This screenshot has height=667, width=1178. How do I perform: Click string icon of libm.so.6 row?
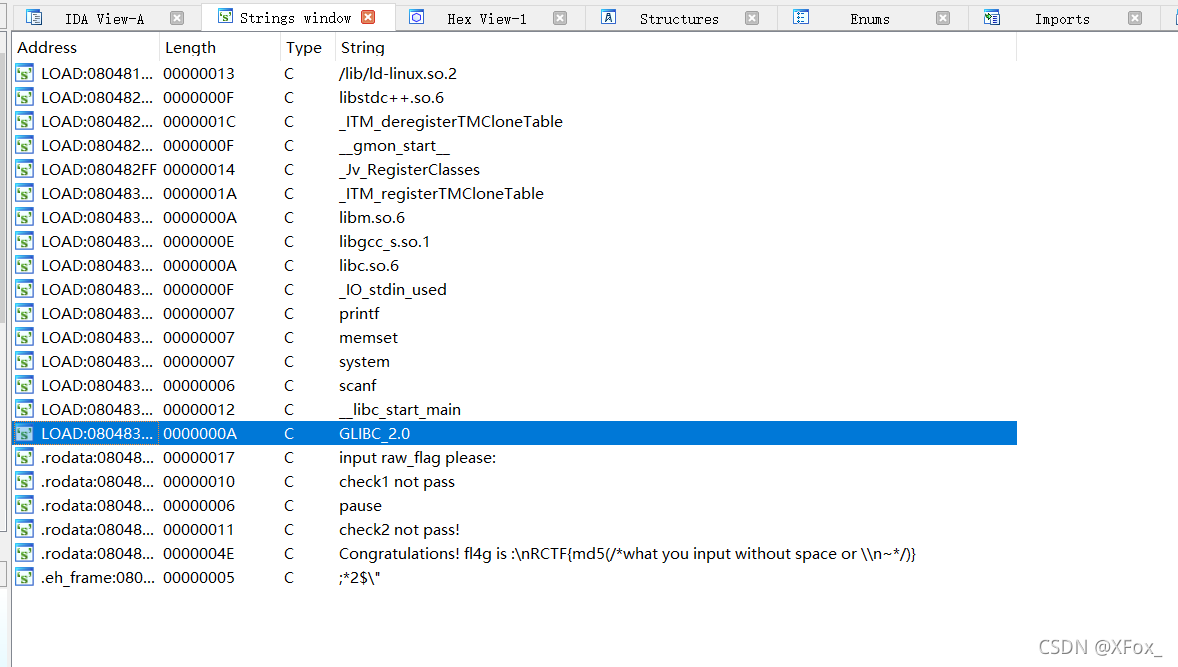(25, 218)
